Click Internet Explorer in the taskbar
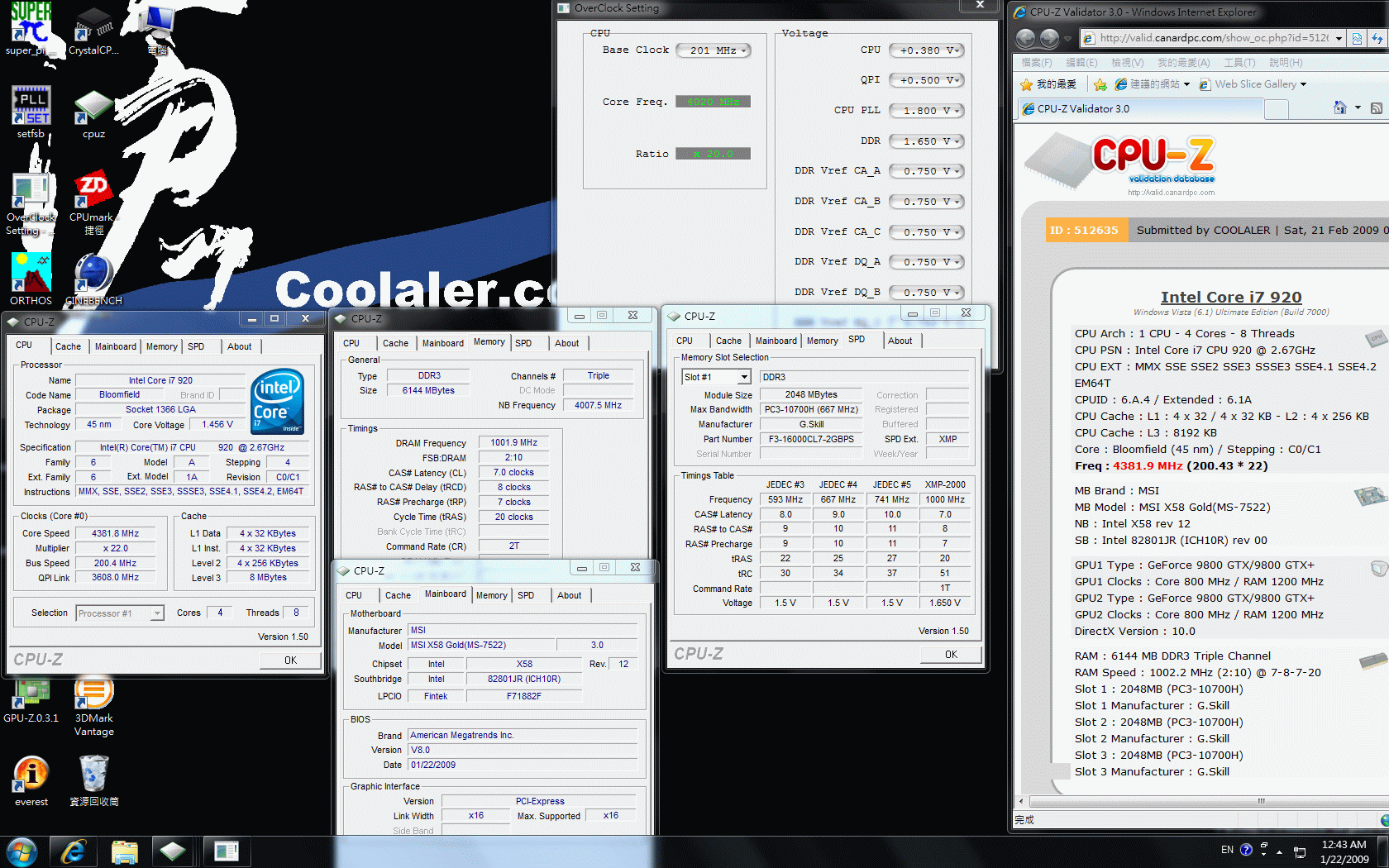 [74, 851]
